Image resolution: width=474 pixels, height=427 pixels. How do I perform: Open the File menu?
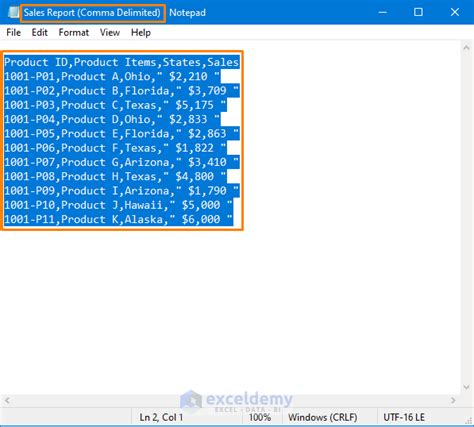point(13,33)
